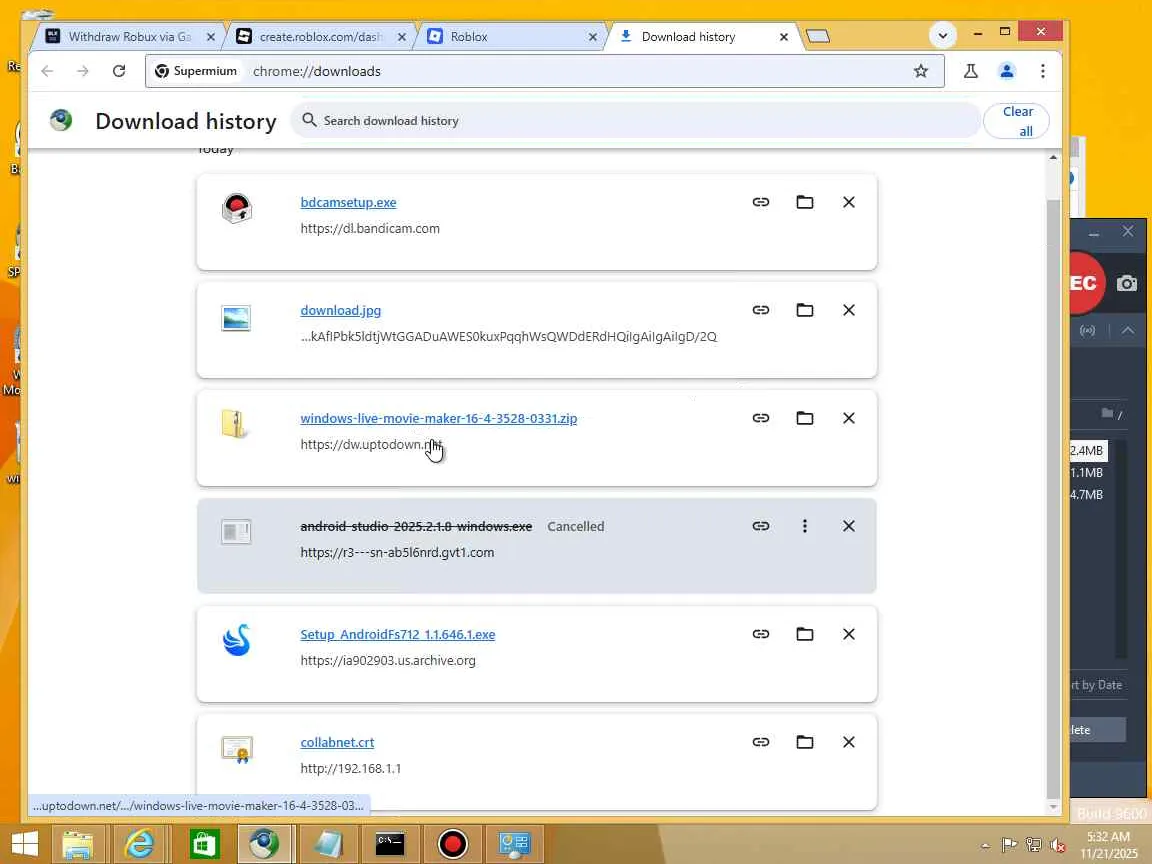Click the Supermium site info chip
Viewport: 1152px width, 864px height.
pyautogui.click(x=195, y=71)
